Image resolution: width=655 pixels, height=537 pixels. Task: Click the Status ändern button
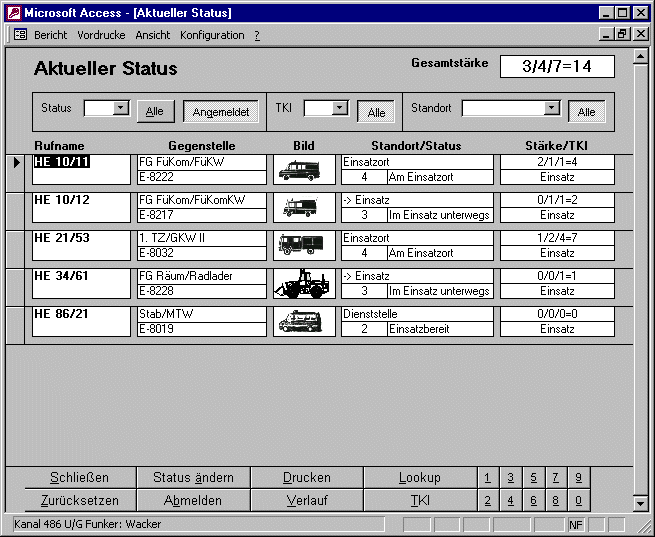tap(193, 477)
